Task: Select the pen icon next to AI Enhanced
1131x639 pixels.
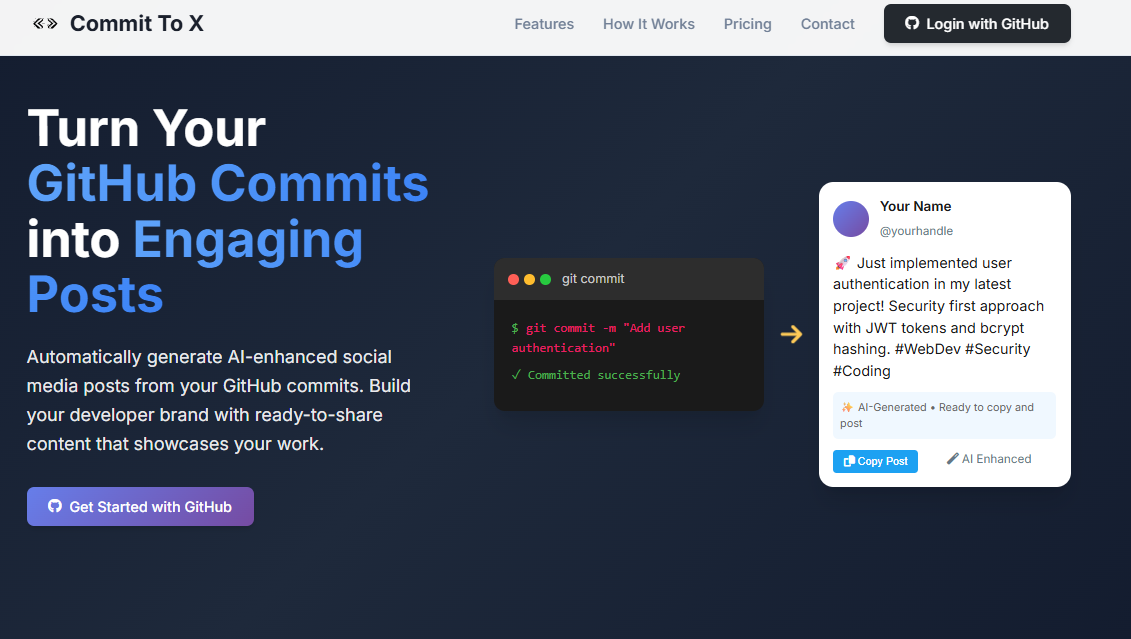Action: coord(952,458)
